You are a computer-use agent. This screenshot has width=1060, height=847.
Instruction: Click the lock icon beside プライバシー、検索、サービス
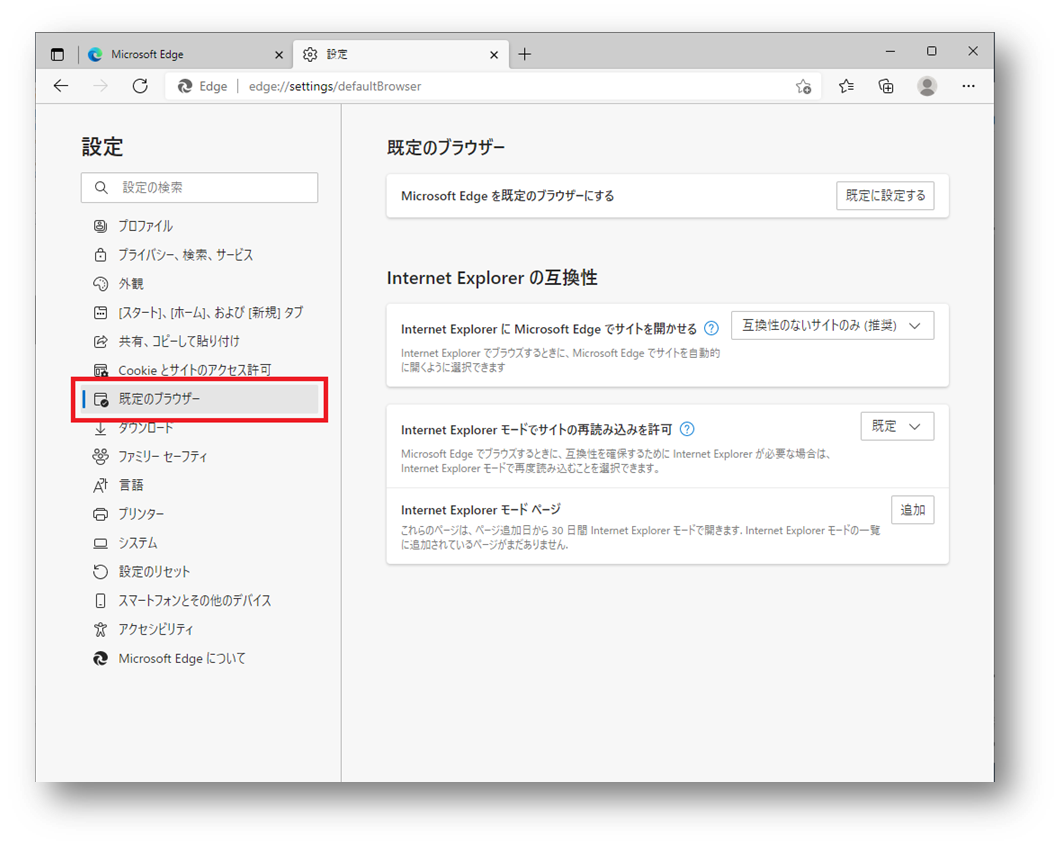(x=100, y=255)
